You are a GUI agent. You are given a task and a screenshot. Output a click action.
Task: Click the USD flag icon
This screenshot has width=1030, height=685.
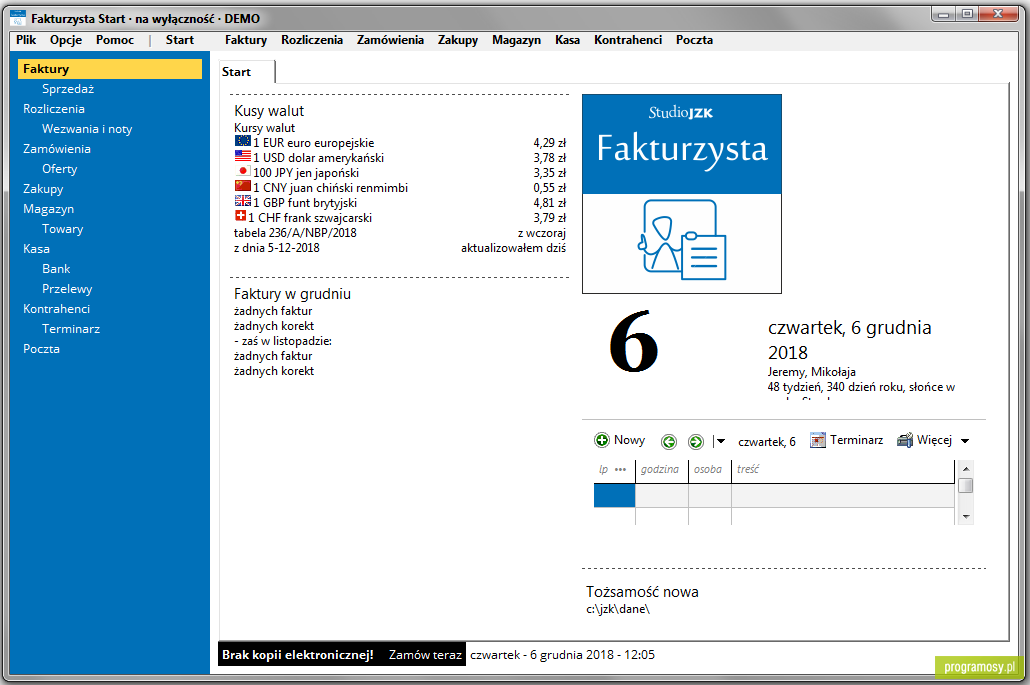point(242,156)
